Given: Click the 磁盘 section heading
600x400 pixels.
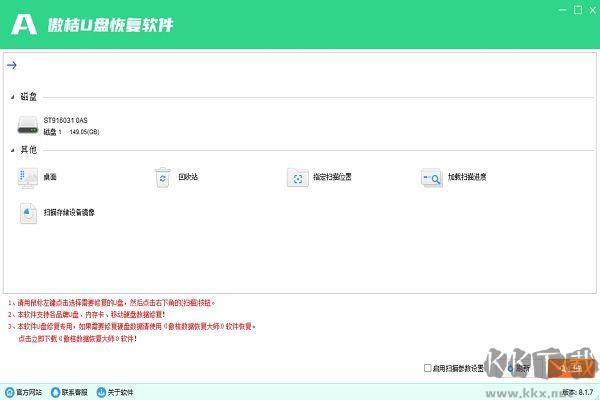Looking at the screenshot, I should point(29,97).
